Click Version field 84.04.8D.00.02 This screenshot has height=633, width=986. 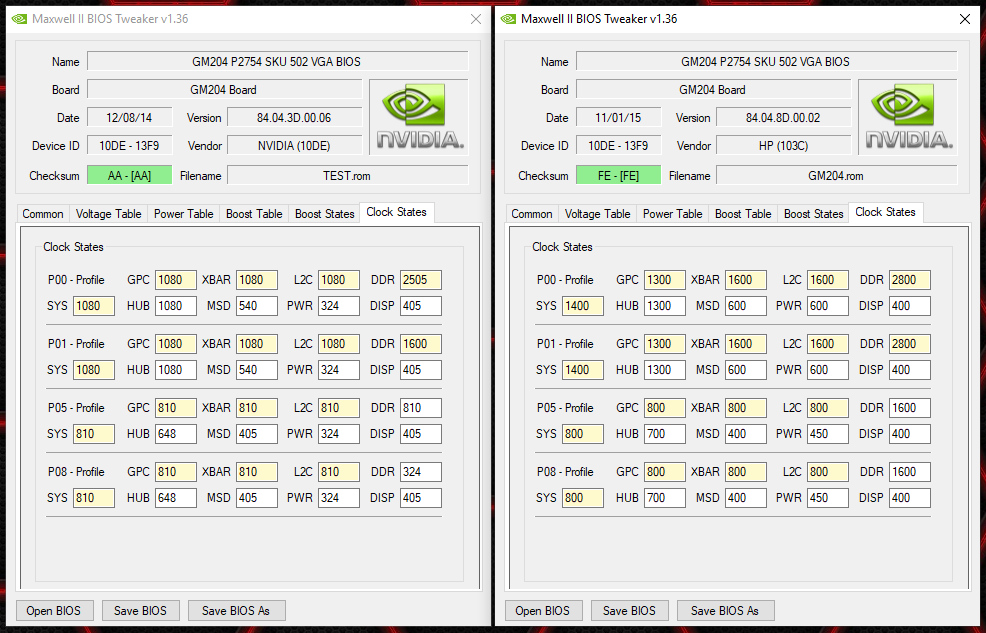coord(784,118)
